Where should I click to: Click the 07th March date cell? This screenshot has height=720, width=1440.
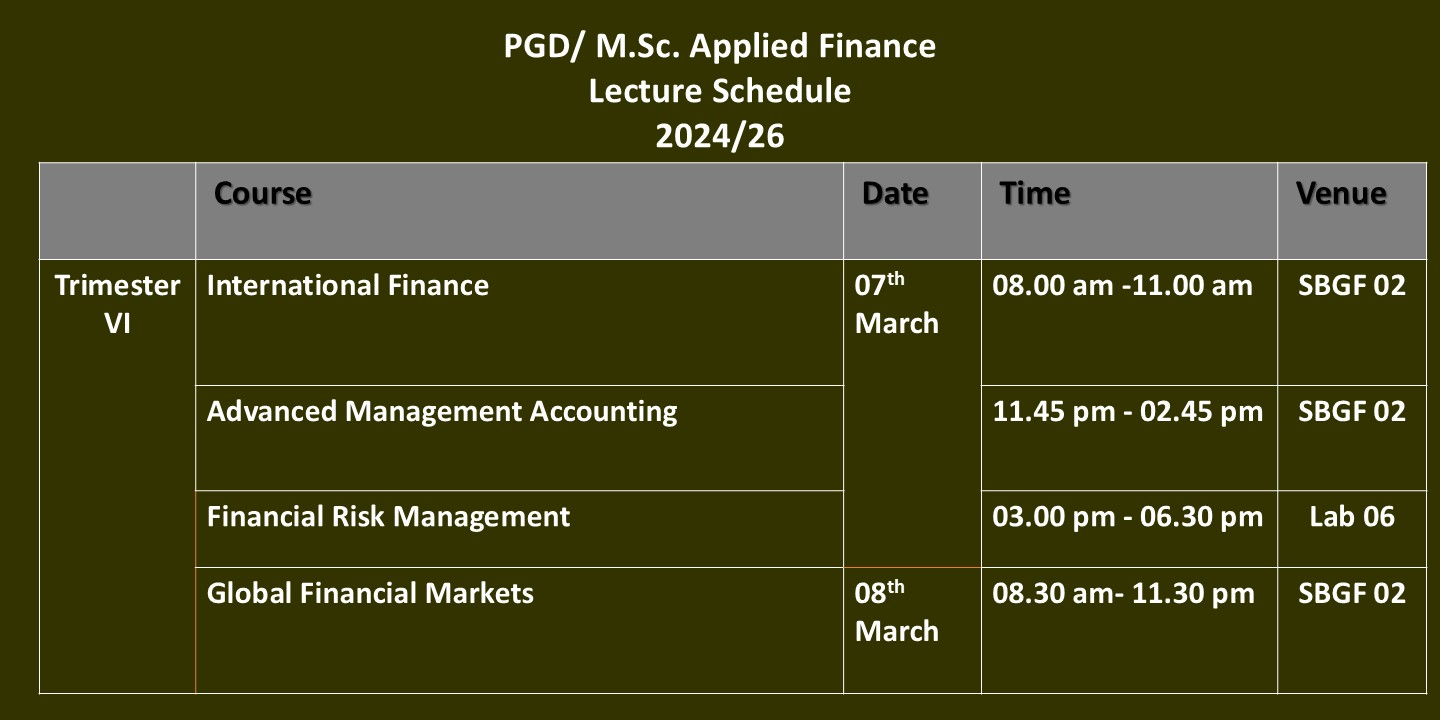click(x=896, y=304)
